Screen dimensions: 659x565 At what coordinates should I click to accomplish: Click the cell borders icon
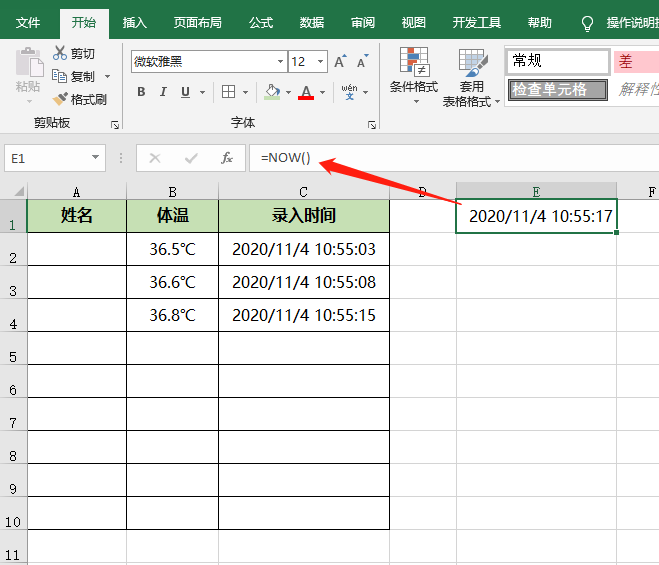(x=229, y=92)
